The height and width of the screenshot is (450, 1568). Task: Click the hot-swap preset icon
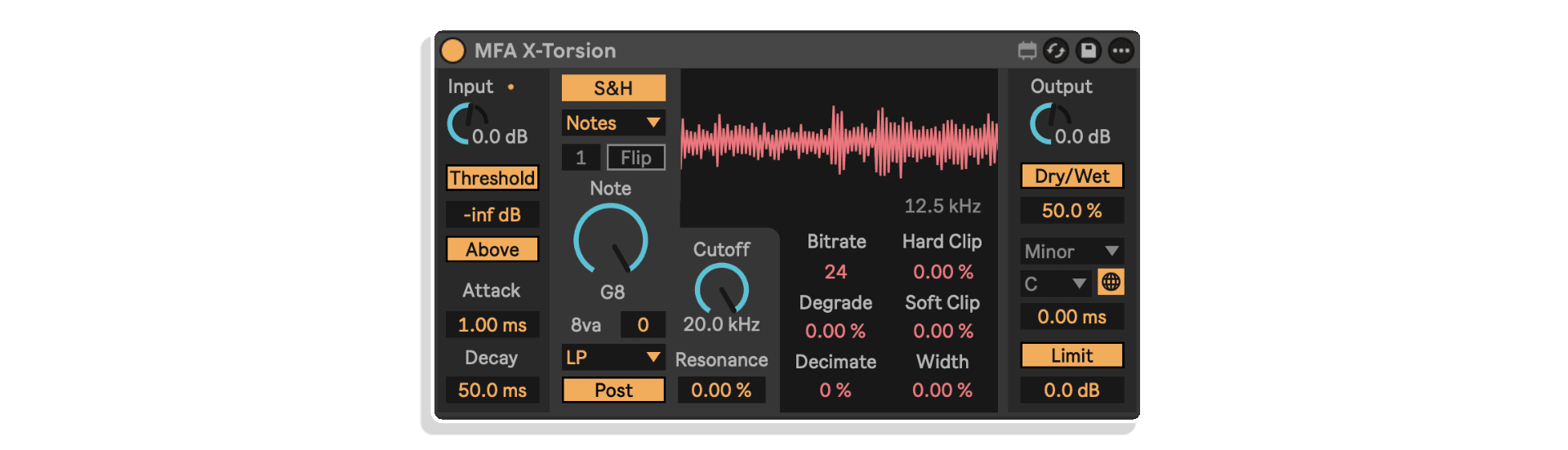1056,51
